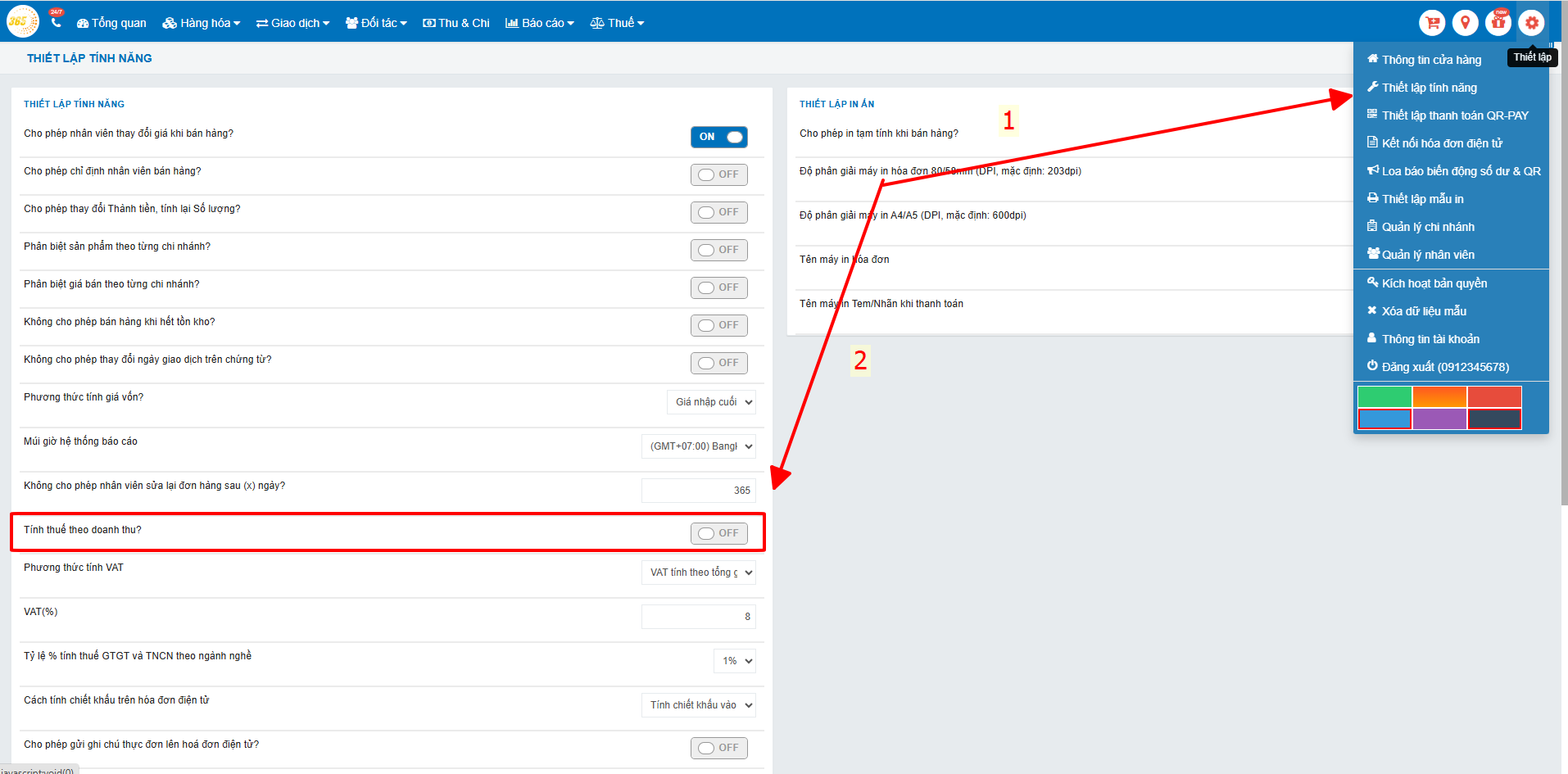Open the gift box icon in header
This screenshot has width=1568, height=774.
(1498, 23)
